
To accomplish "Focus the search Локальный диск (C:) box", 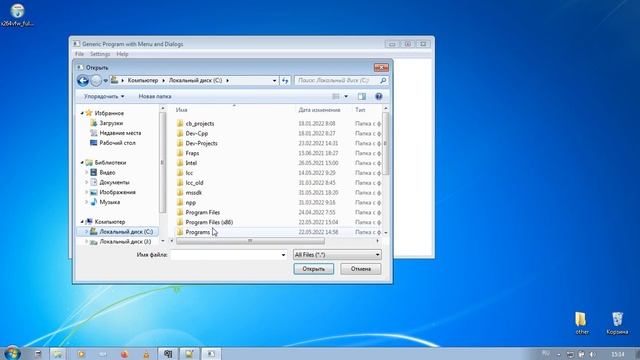I will [341, 80].
